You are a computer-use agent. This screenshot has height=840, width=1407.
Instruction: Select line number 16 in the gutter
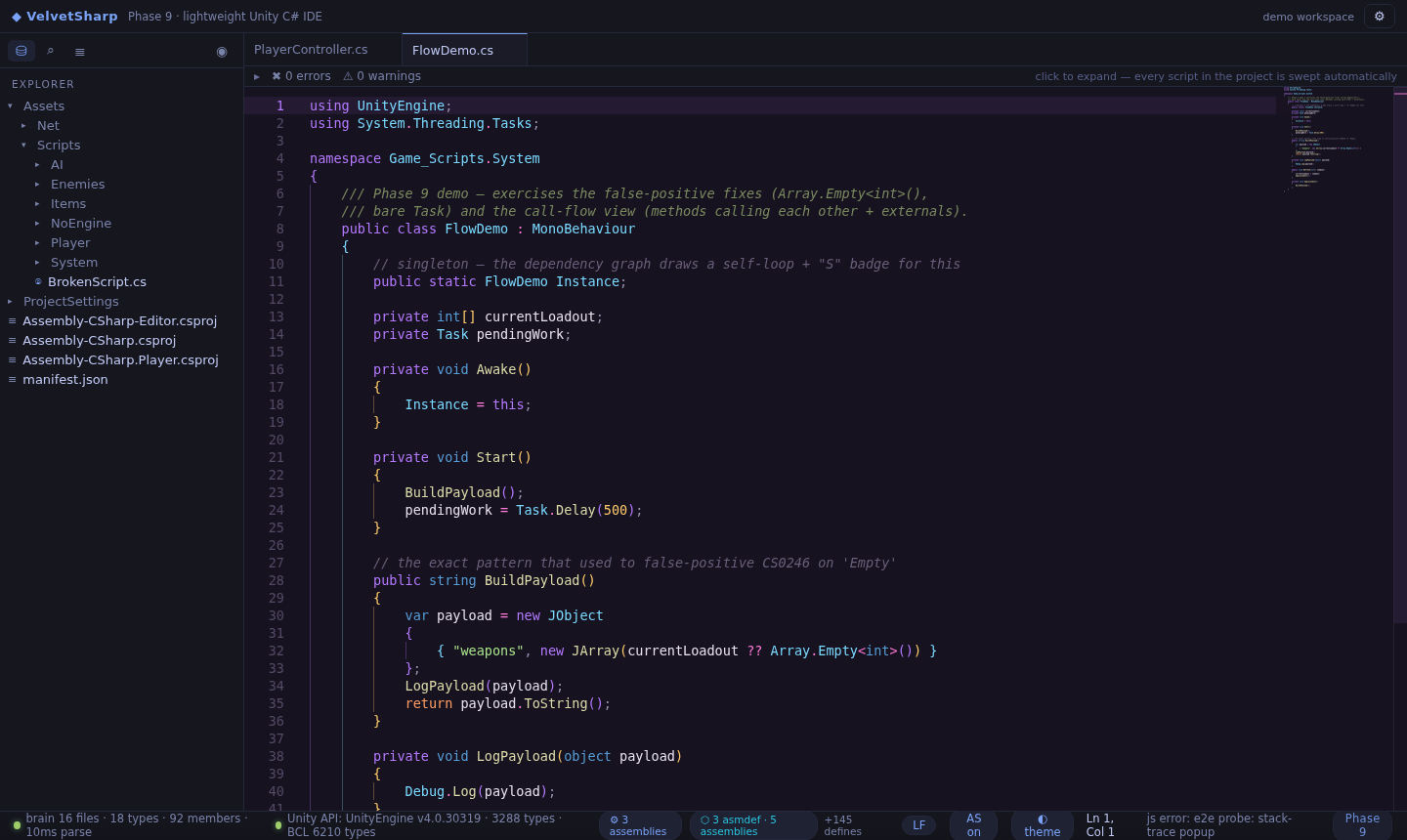pos(277,369)
